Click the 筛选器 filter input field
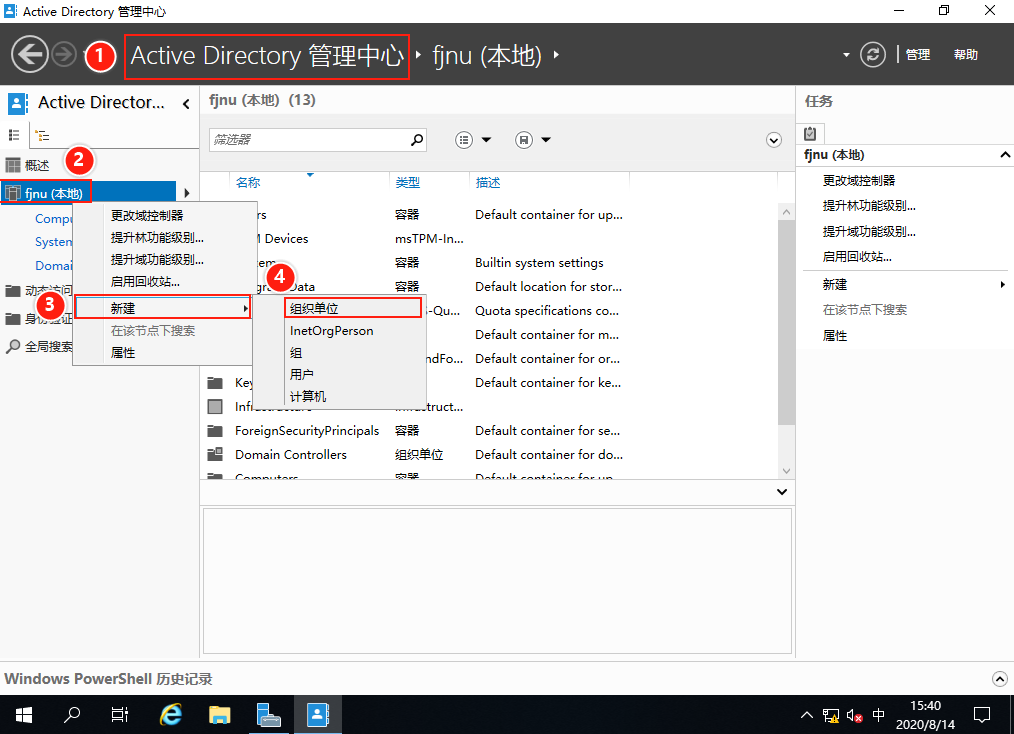 [x=309, y=140]
